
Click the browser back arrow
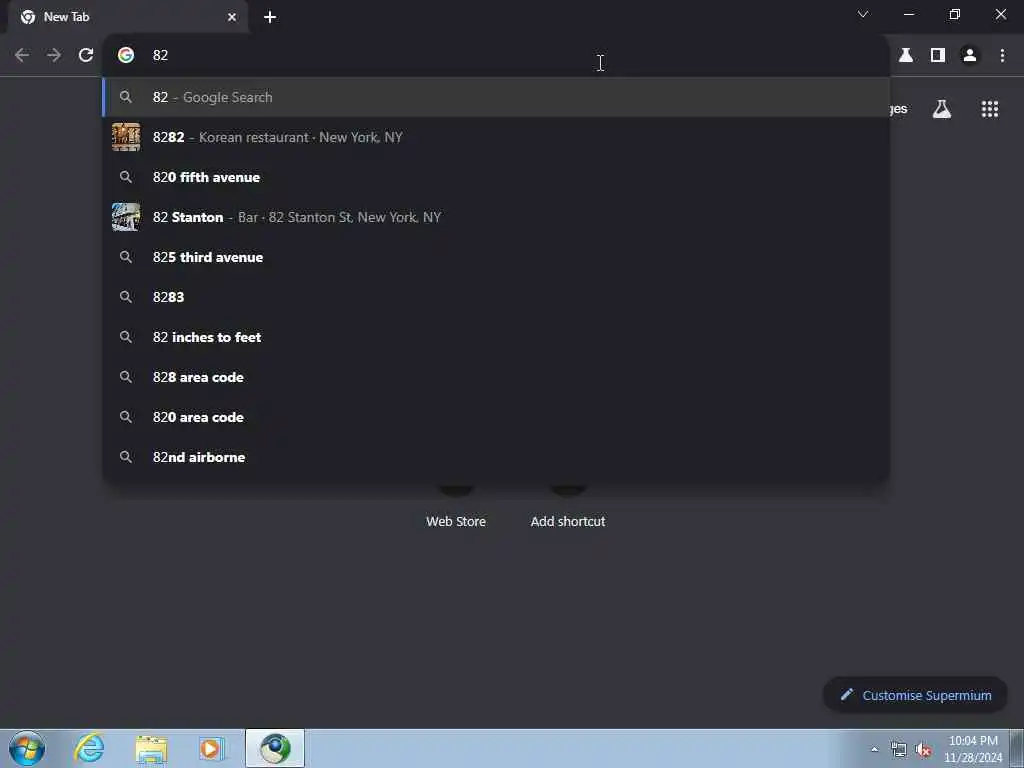click(x=22, y=56)
